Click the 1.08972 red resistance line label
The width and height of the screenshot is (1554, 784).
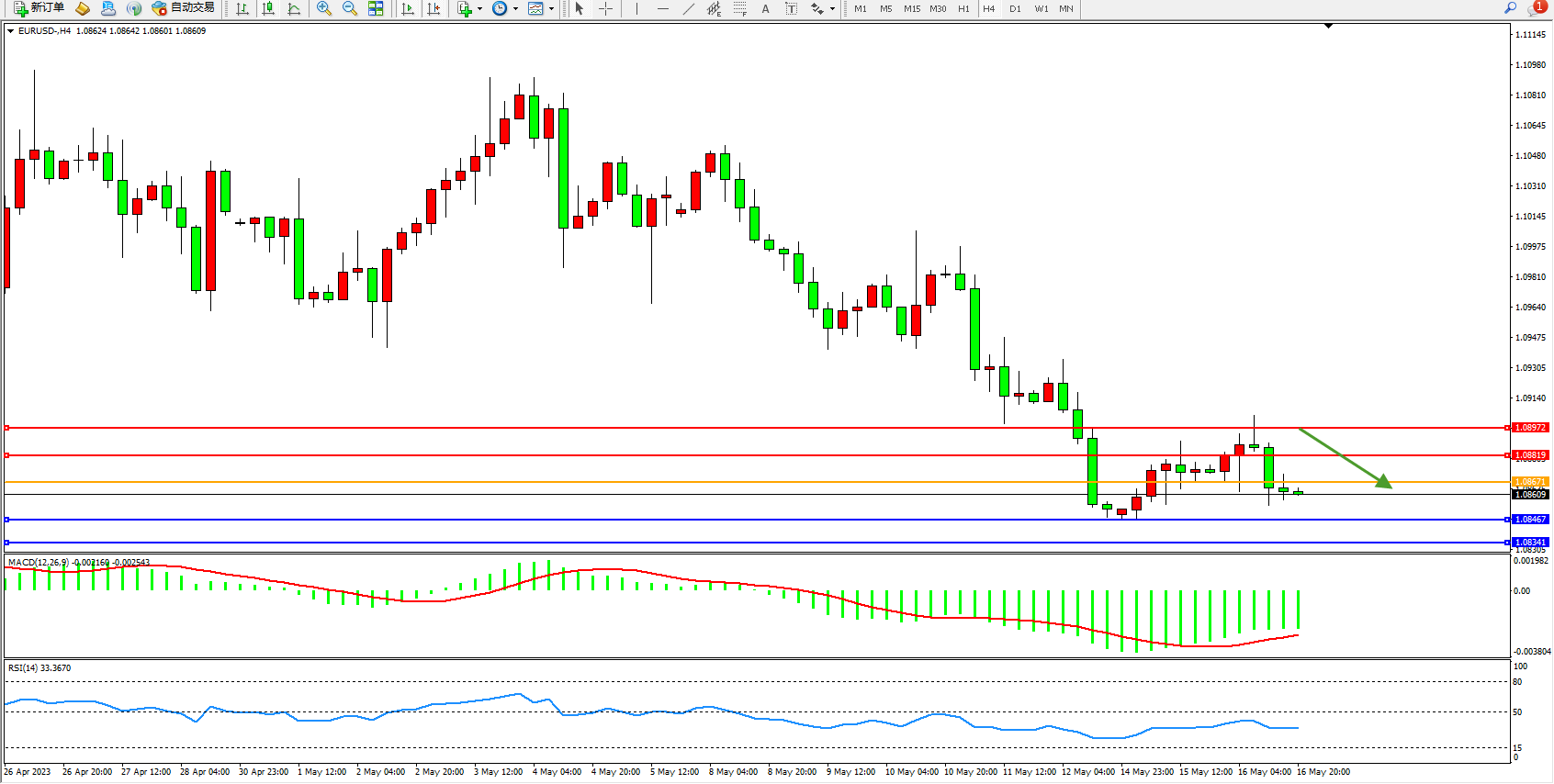[1530, 428]
